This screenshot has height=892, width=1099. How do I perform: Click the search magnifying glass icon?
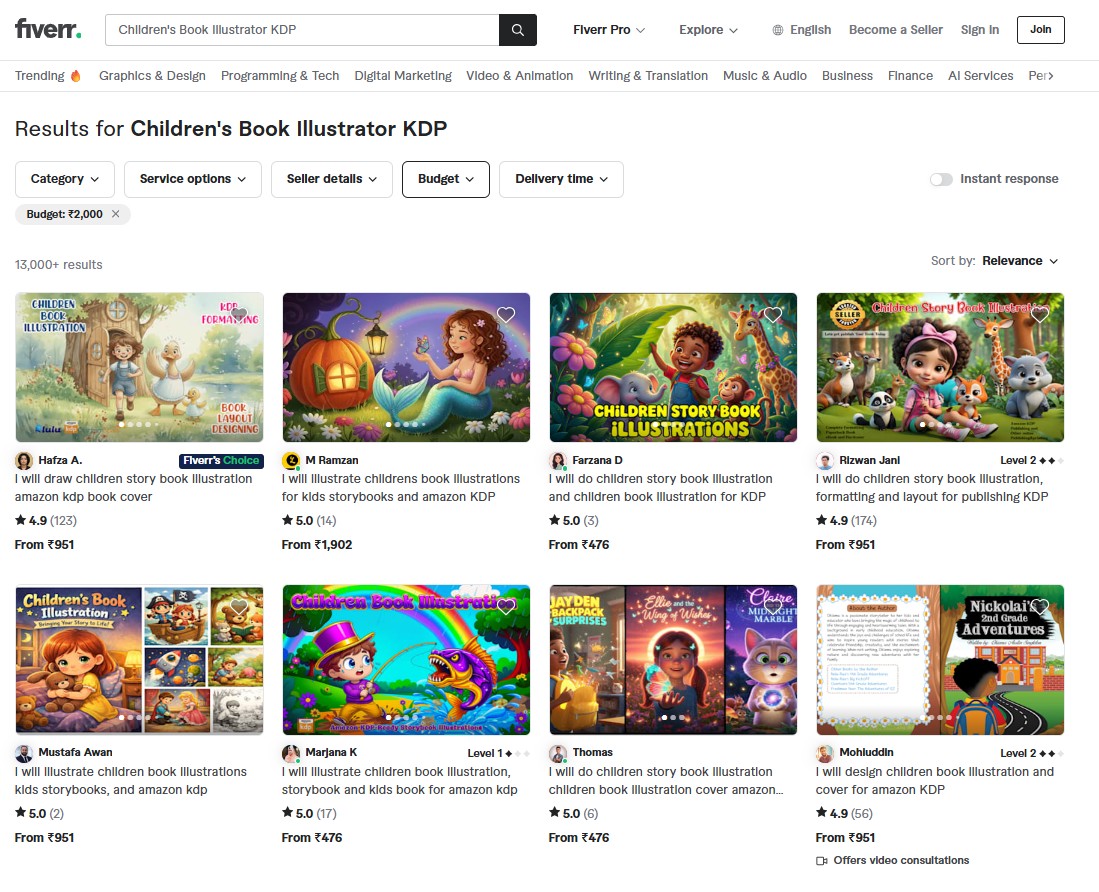click(518, 30)
